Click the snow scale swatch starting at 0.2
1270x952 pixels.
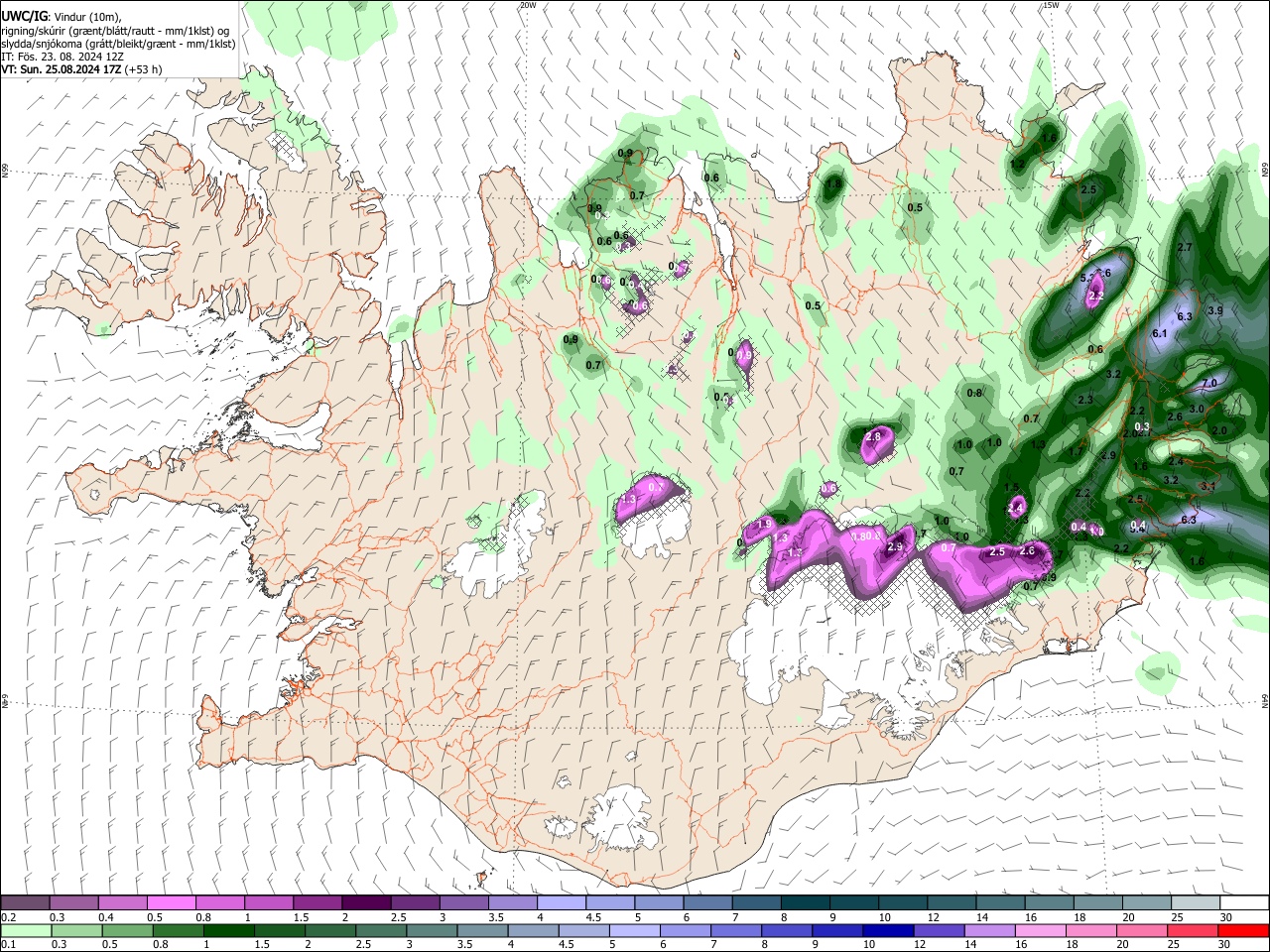coord(26,902)
